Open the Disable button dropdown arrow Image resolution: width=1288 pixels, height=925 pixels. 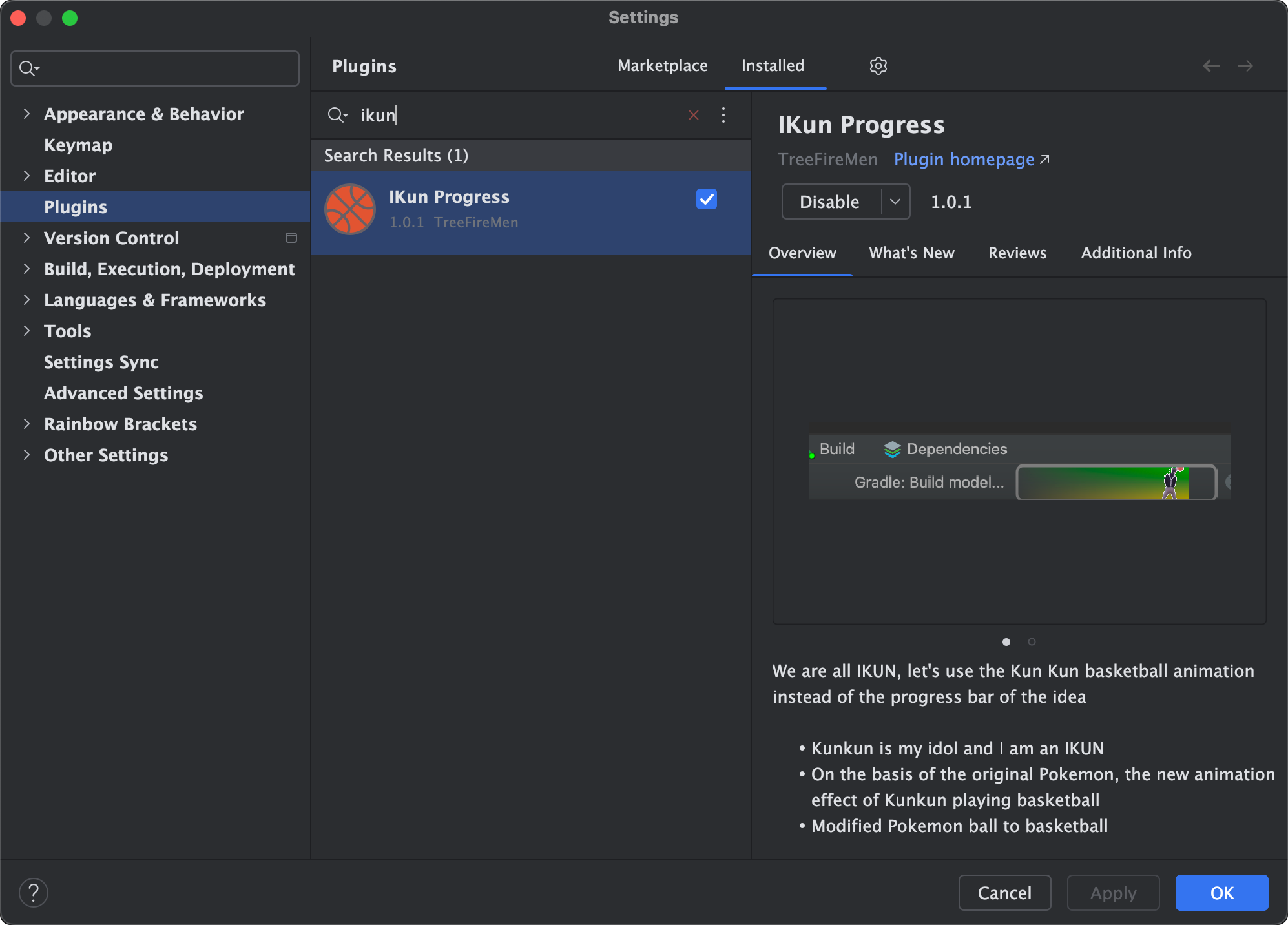(895, 202)
